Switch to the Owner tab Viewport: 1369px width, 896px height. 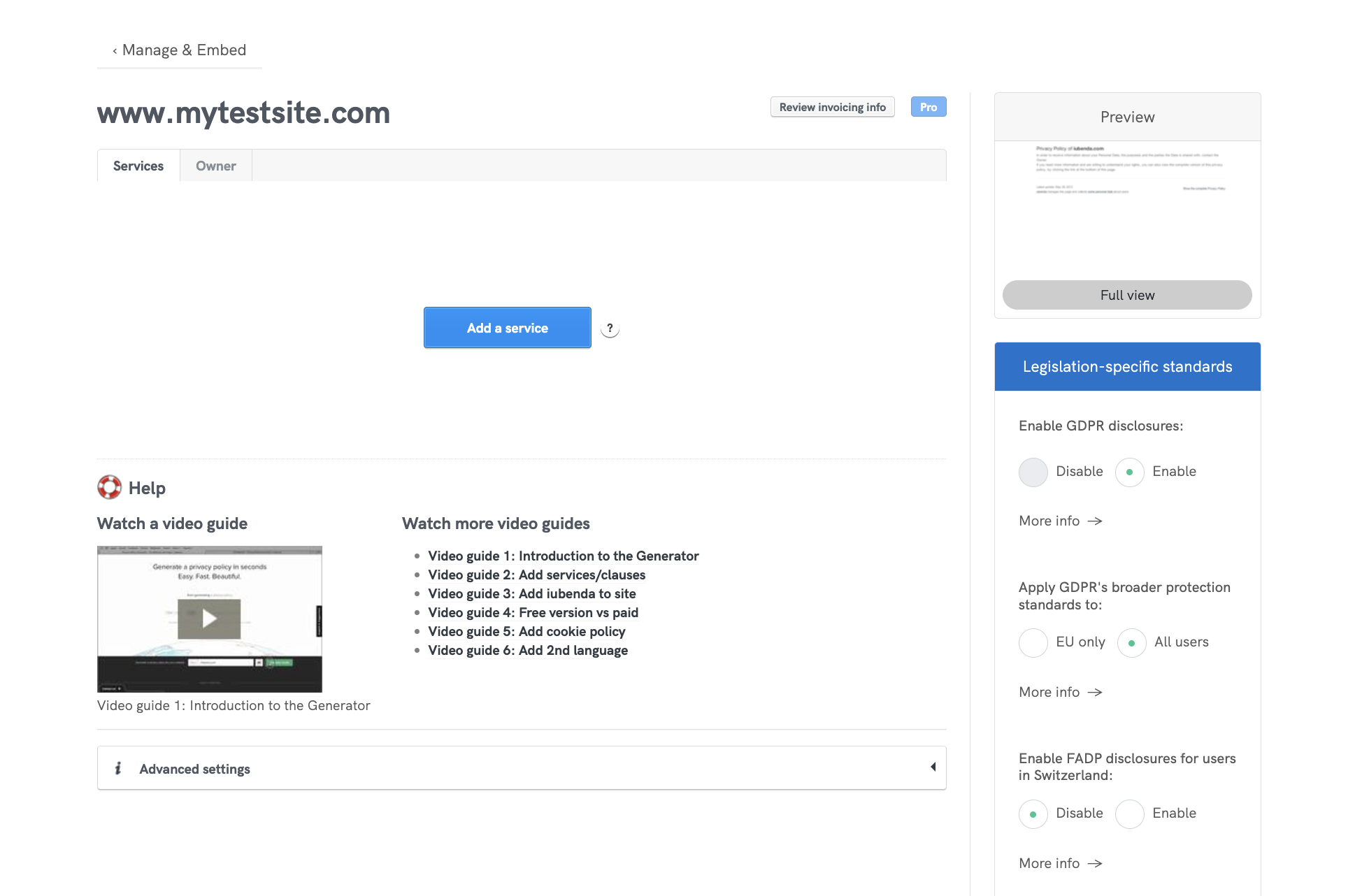(x=215, y=166)
